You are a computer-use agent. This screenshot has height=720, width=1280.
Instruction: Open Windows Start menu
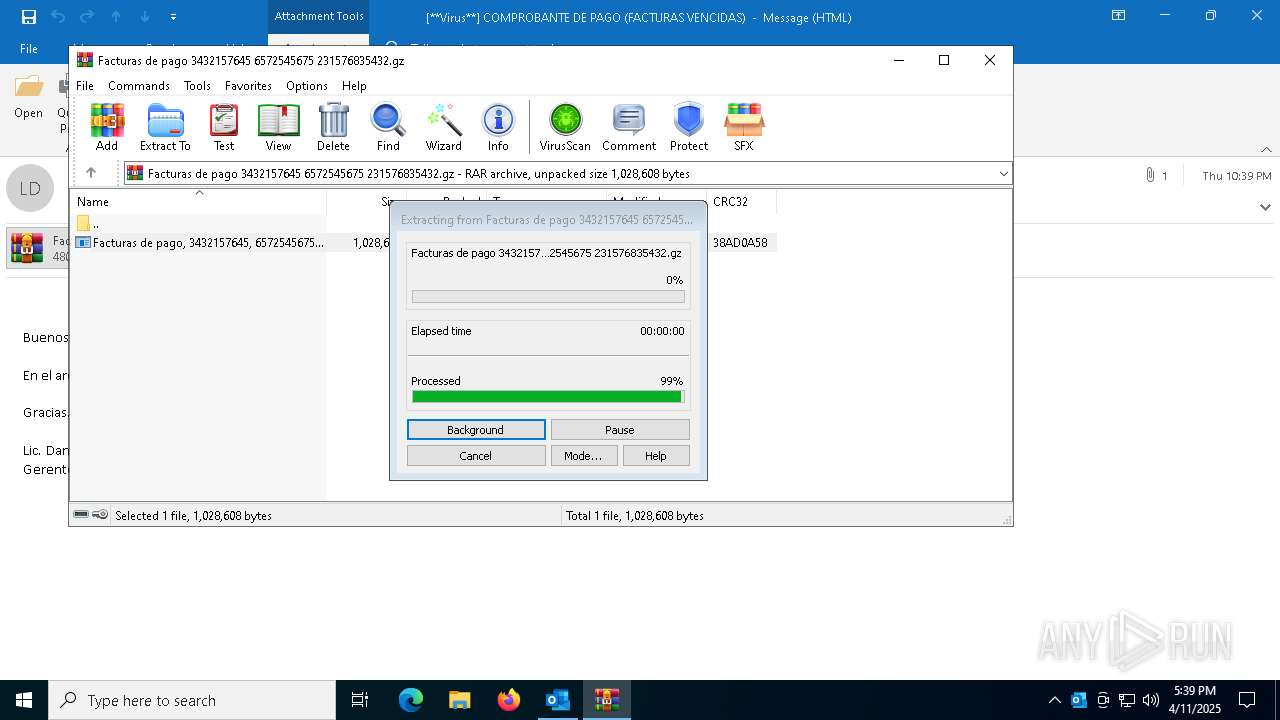click(24, 700)
